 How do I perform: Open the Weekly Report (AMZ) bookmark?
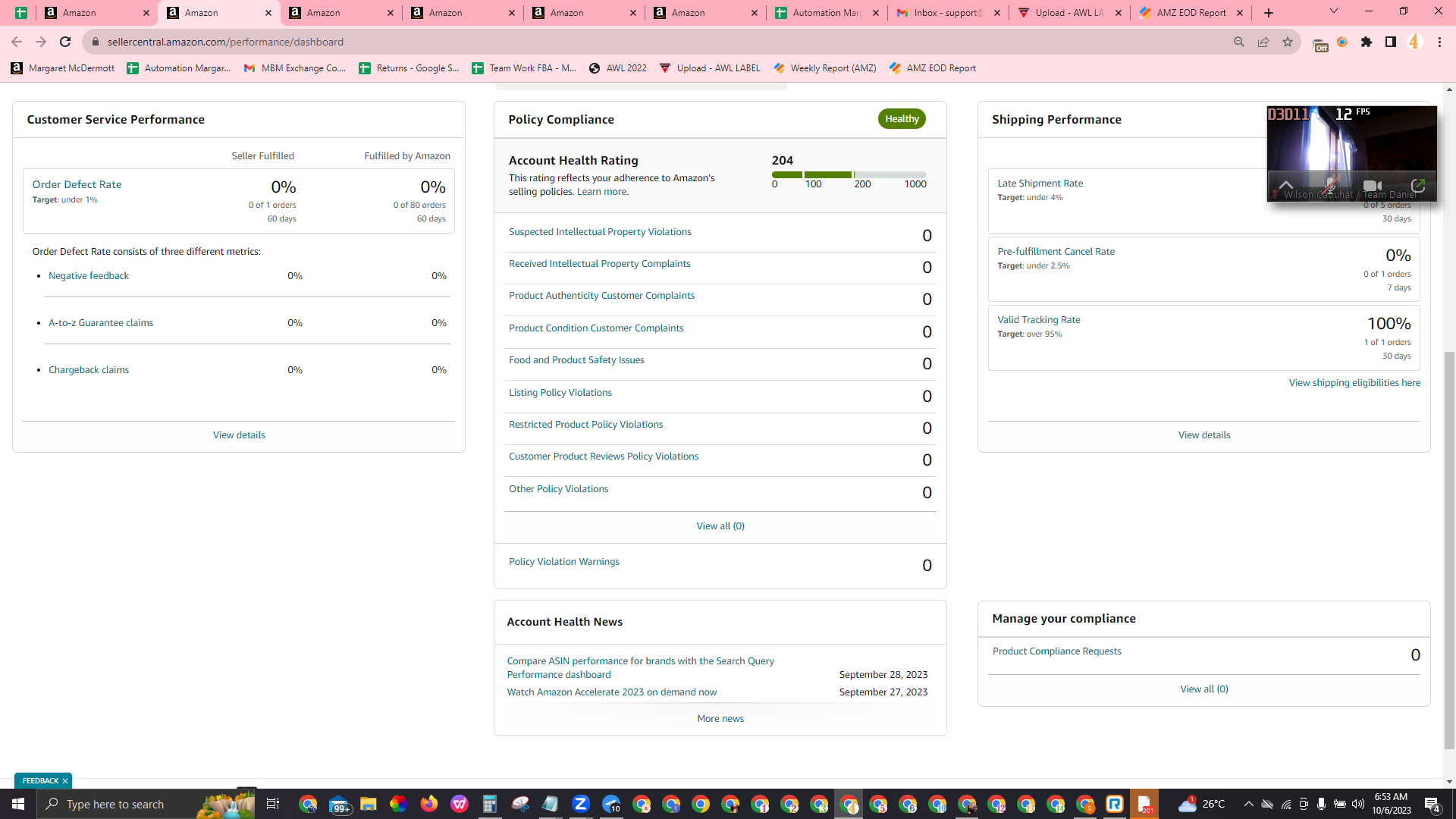[824, 68]
